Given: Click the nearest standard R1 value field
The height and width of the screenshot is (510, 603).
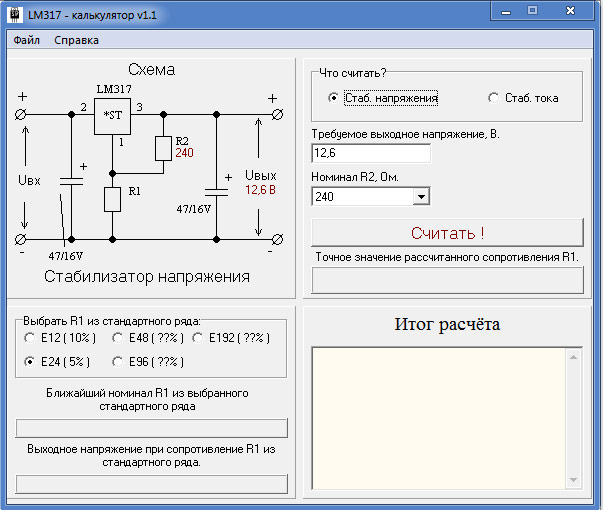Looking at the screenshot, I should 151,428.
